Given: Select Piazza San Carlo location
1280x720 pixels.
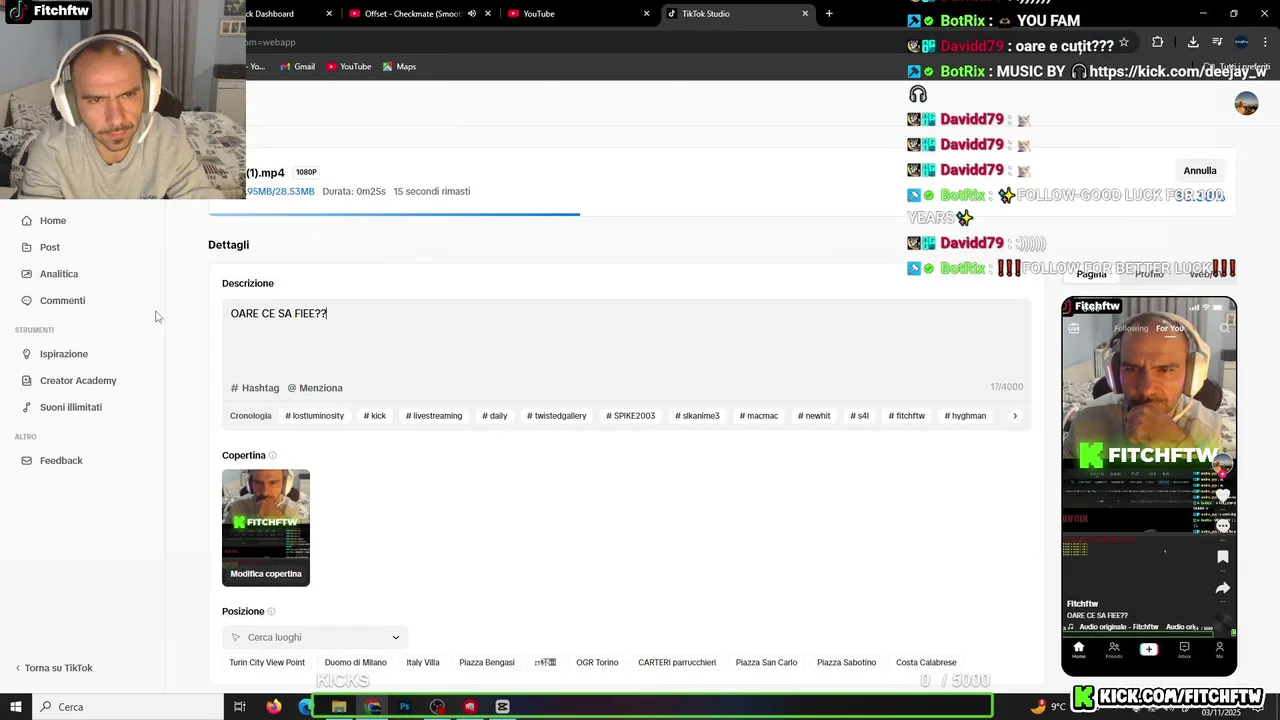Looking at the screenshot, I should tap(767, 663).
